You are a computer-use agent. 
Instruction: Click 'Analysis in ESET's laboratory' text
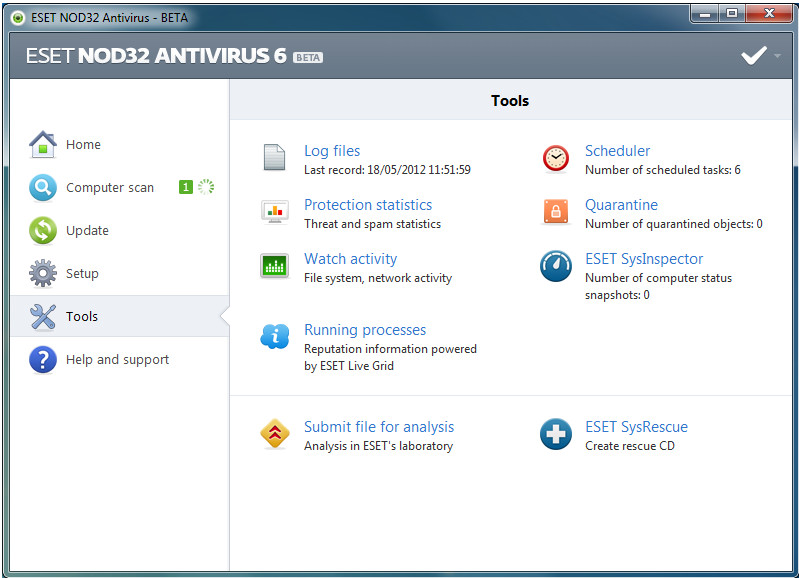pyautogui.click(x=379, y=446)
